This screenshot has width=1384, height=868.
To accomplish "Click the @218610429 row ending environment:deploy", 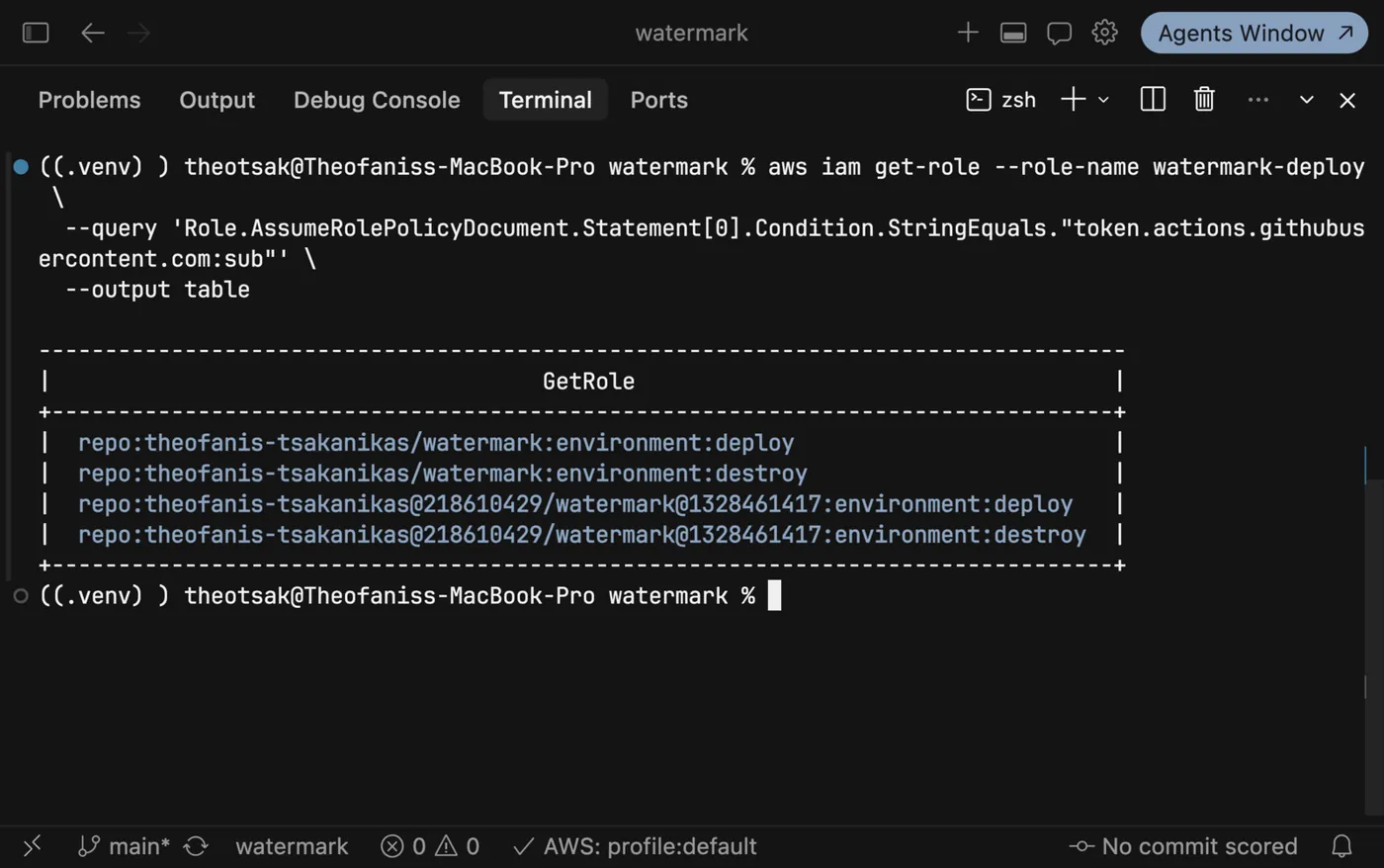I will click(x=575, y=503).
